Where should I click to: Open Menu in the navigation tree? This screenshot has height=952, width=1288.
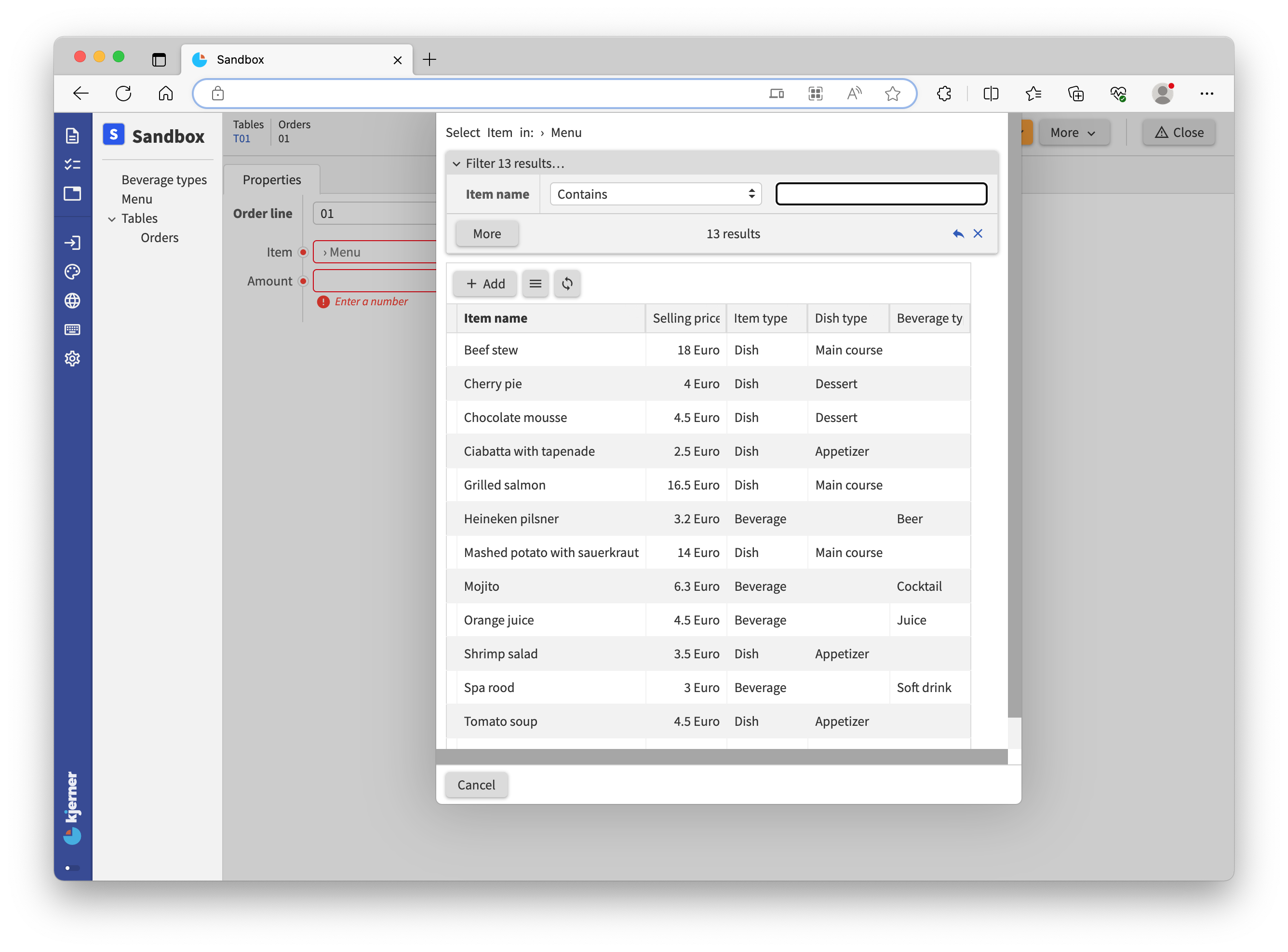[x=137, y=199]
